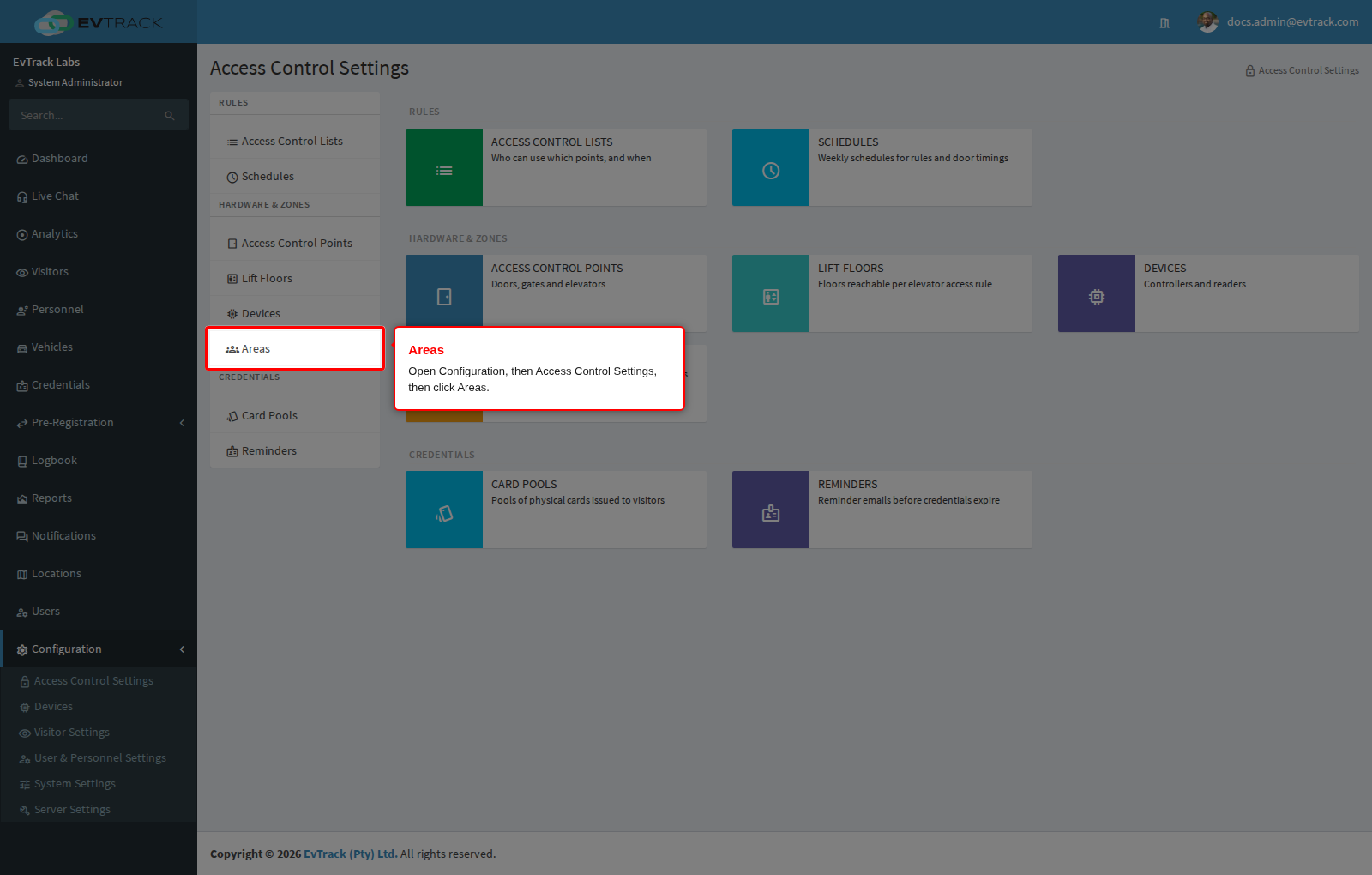The width and height of the screenshot is (1372, 875).
Task: Open Server Settings submenu item
Action: (x=99, y=810)
